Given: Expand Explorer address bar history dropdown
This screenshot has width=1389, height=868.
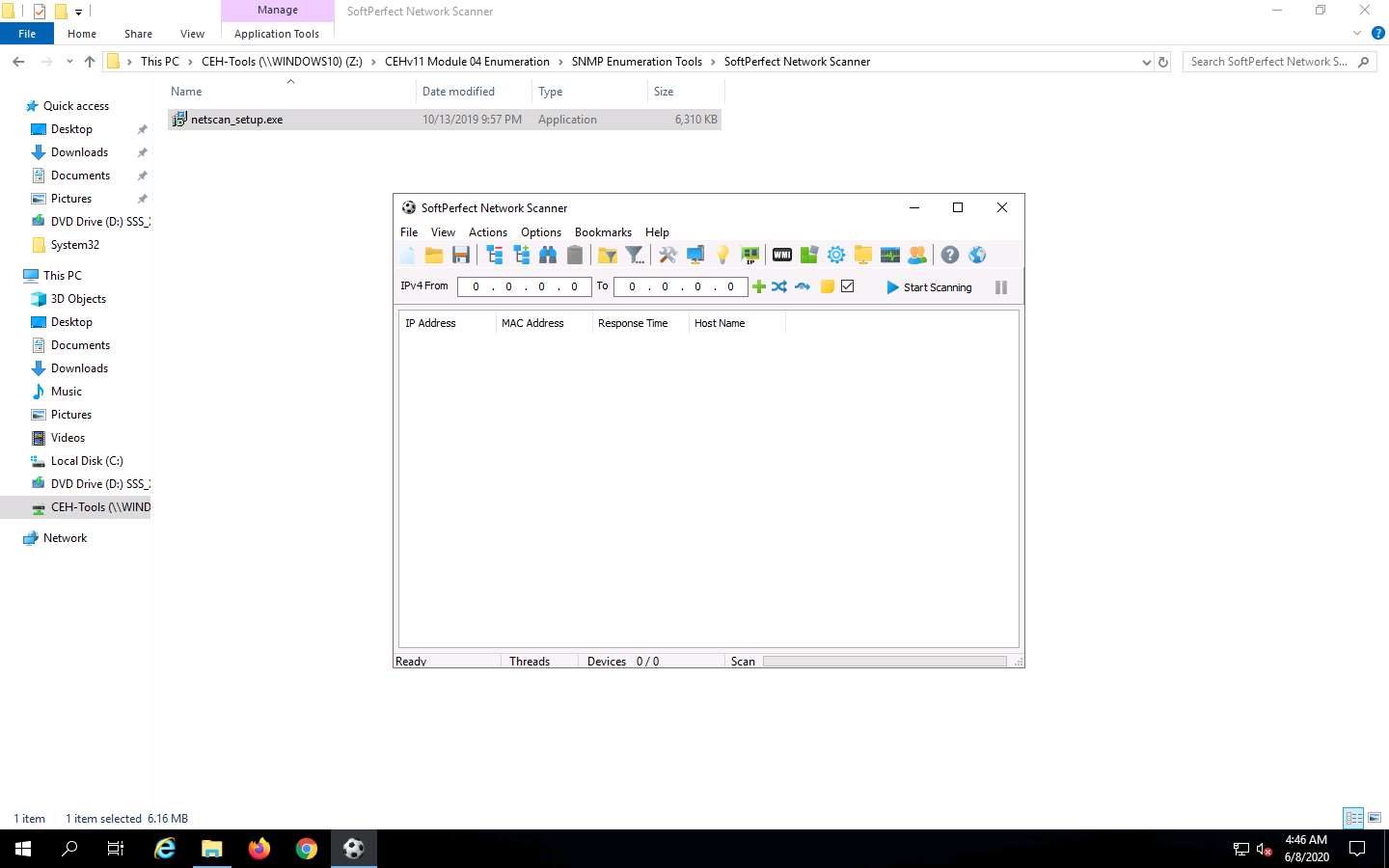Looking at the screenshot, I should tap(1146, 62).
